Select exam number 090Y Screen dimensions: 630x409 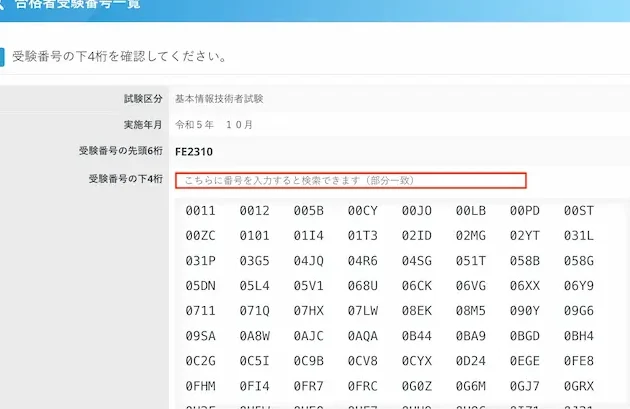(x=525, y=311)
